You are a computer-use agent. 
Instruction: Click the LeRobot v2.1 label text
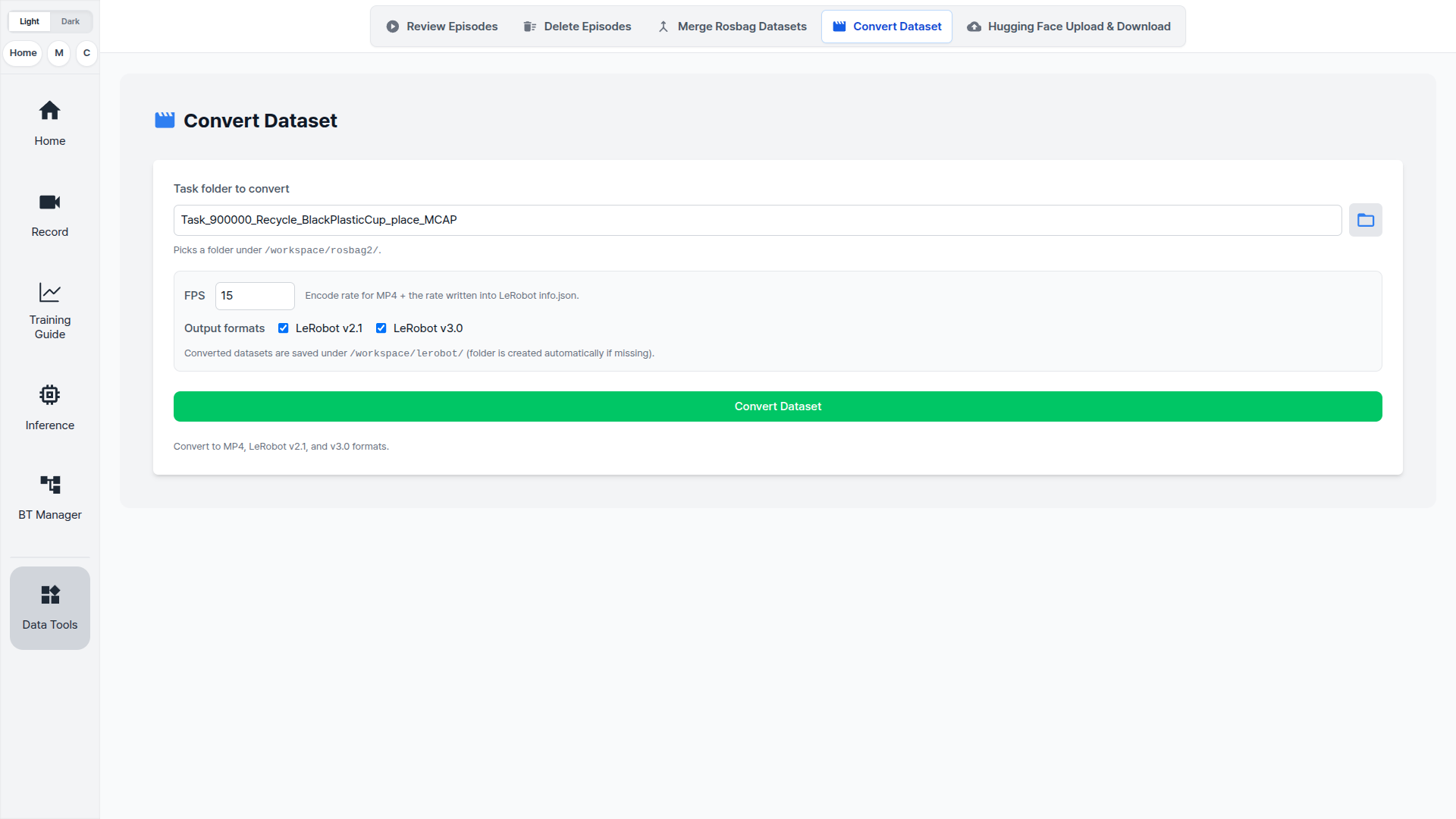pos(329,328)
